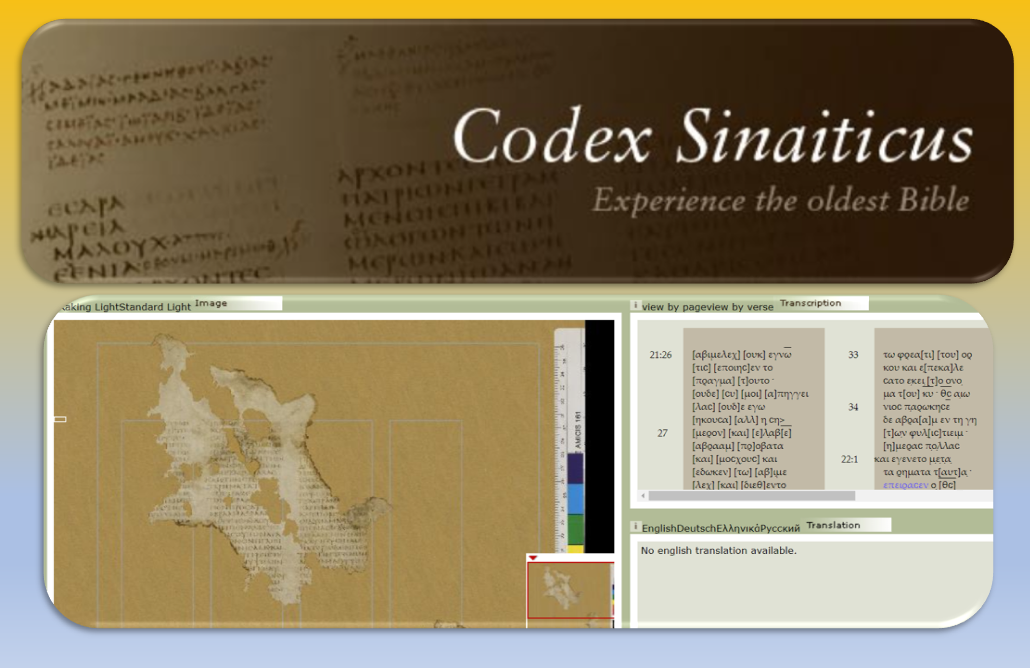The height and width of the screenshot is (668, 1030).
Task: Click the transcription line '[αβιμελεχ] [ουκ] εγνω'
Action: click(x=741, y=355)
